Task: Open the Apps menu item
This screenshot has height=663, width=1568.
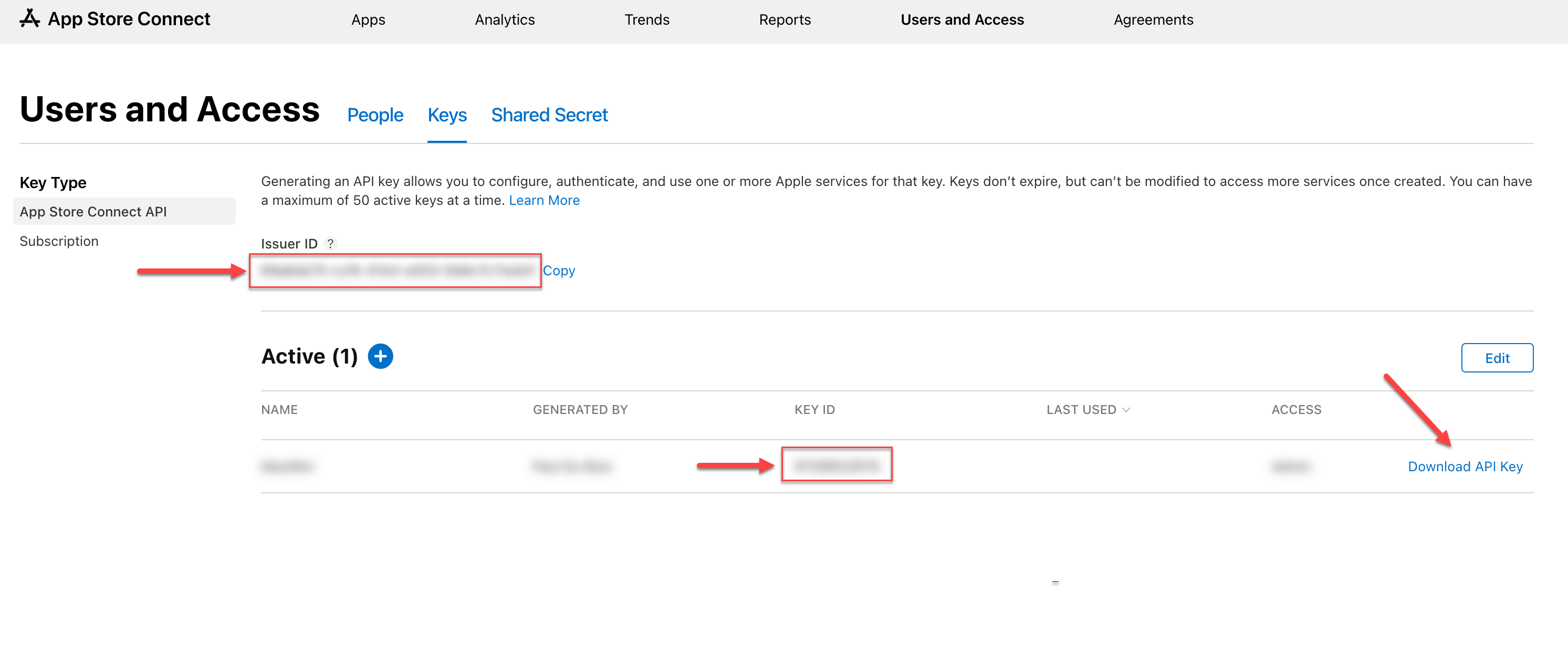Action: (x=368, y=19)
